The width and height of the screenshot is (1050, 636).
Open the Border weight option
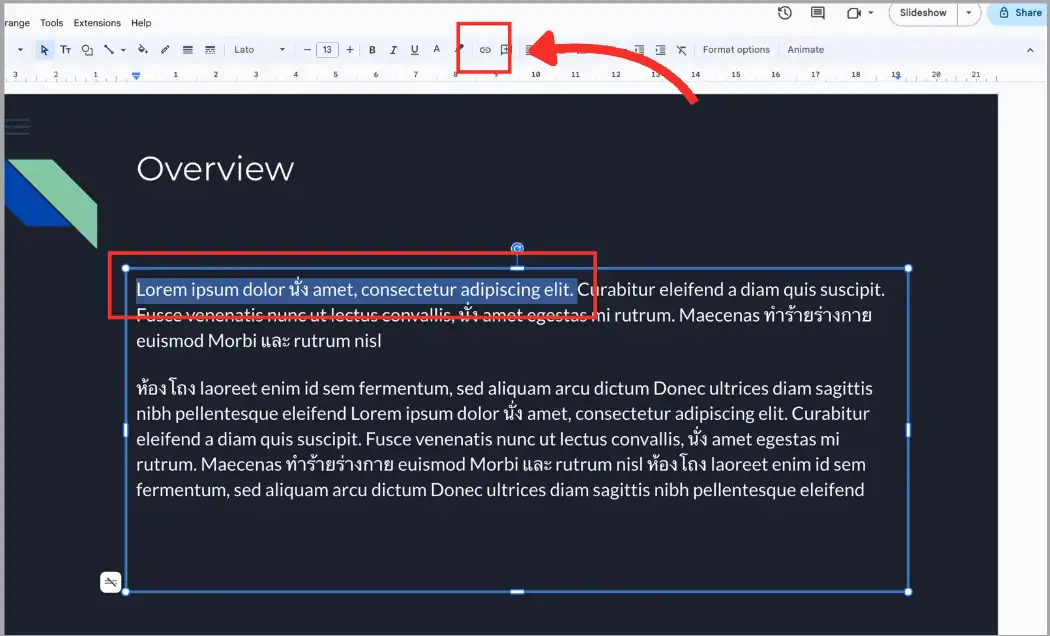[188, 50]
